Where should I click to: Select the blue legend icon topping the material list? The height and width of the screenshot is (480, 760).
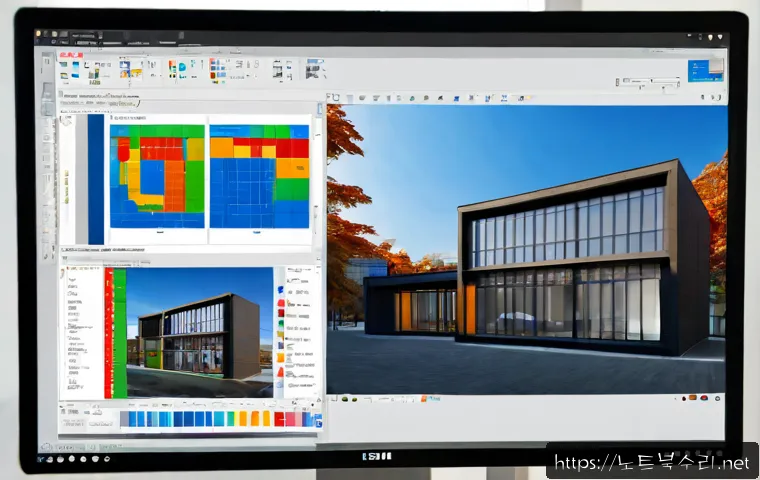click(280, 290)
